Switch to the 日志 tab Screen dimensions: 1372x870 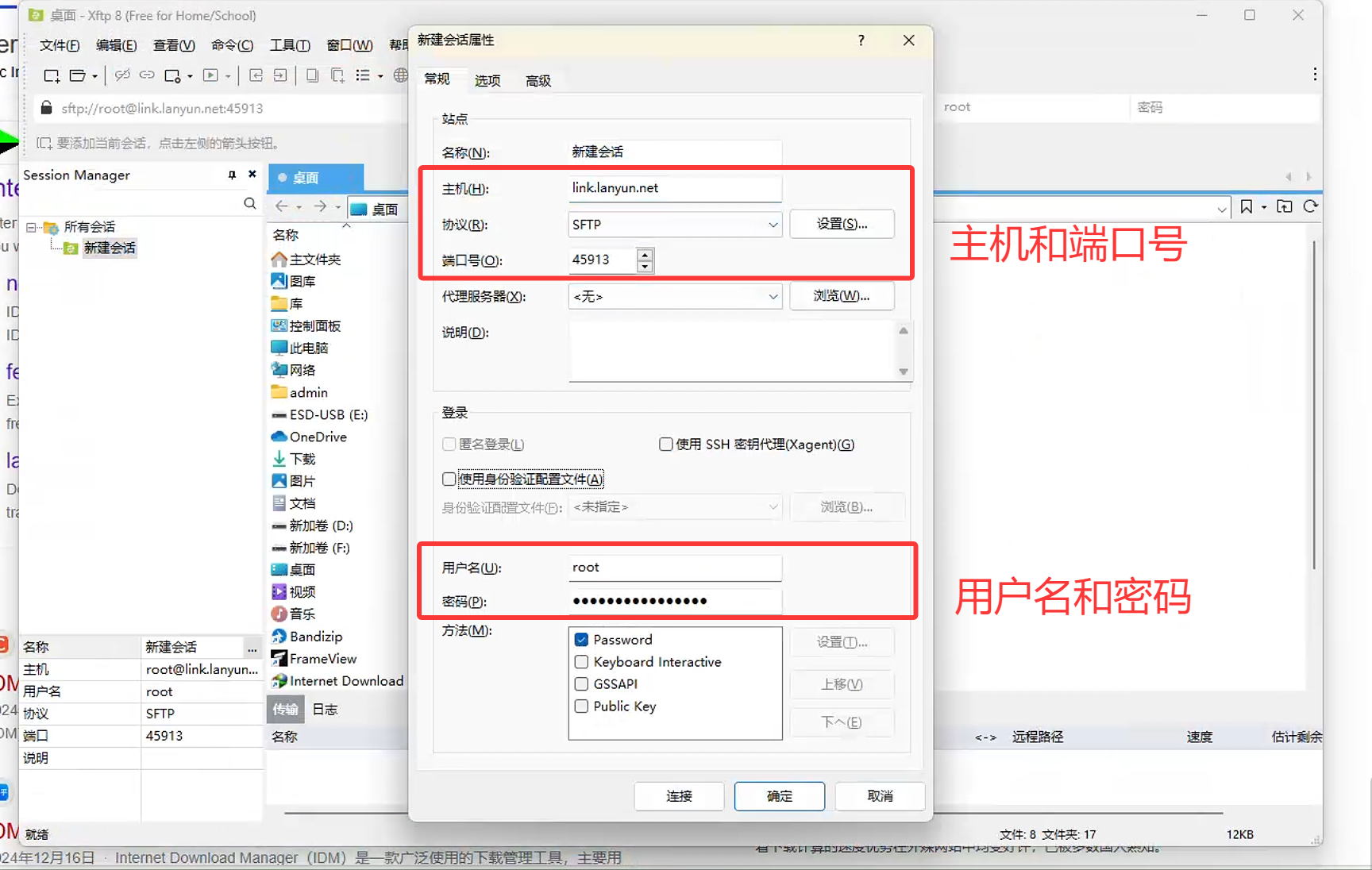coord(325,709)
